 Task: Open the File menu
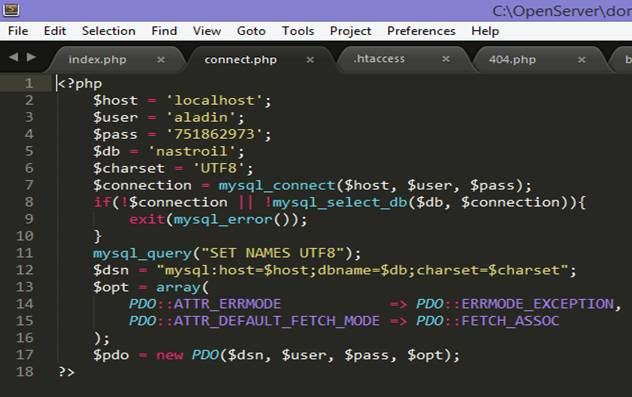pyautogui.click(x=18, y=31)
